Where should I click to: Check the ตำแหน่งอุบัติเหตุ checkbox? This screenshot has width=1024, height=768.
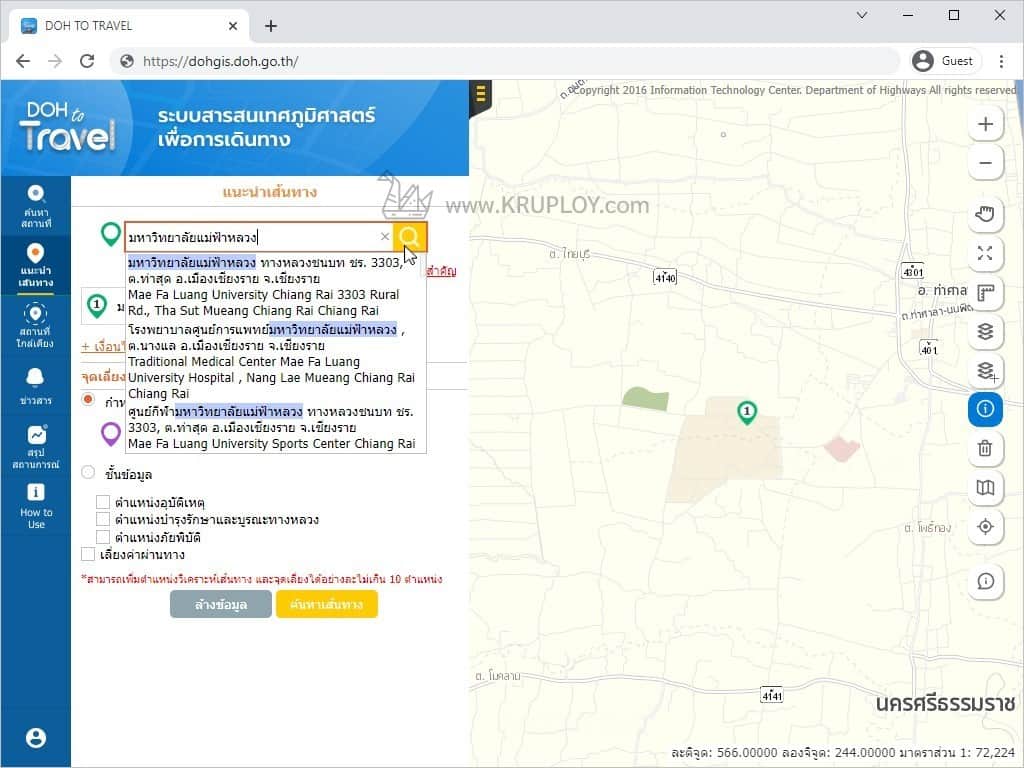tap(103, 502)
